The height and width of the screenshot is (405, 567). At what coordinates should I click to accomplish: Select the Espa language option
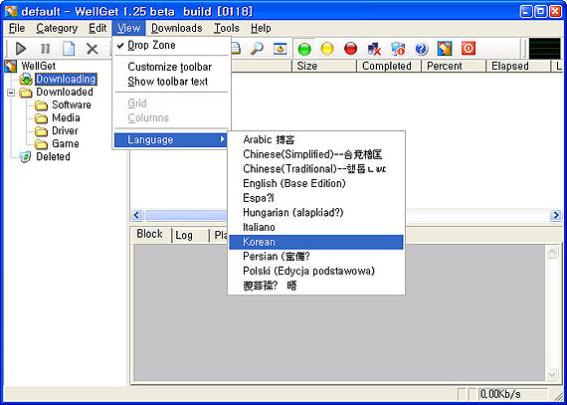click(x=316, y=198)
